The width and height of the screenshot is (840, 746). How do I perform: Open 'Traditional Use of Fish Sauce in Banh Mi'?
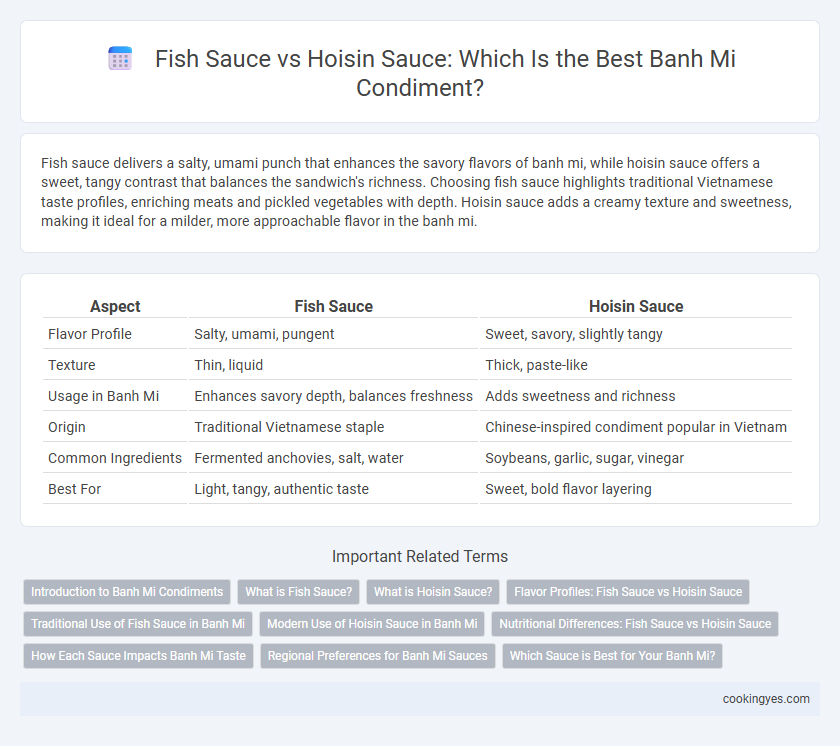tap(138, 624)
